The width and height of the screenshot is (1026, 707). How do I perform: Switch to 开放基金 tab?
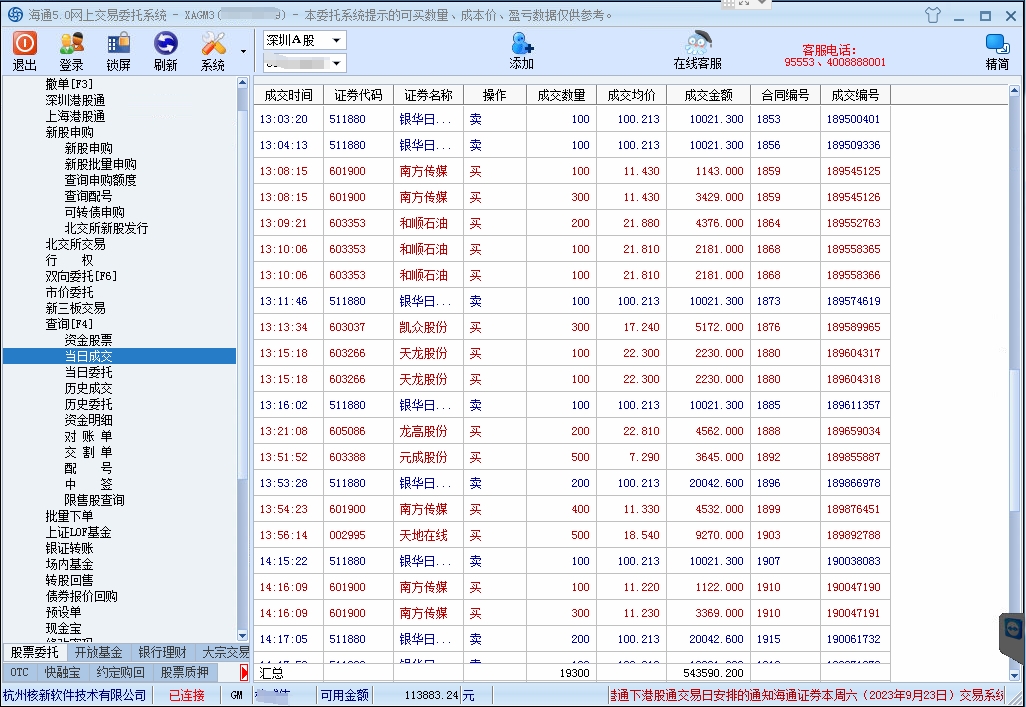(98, 653)
